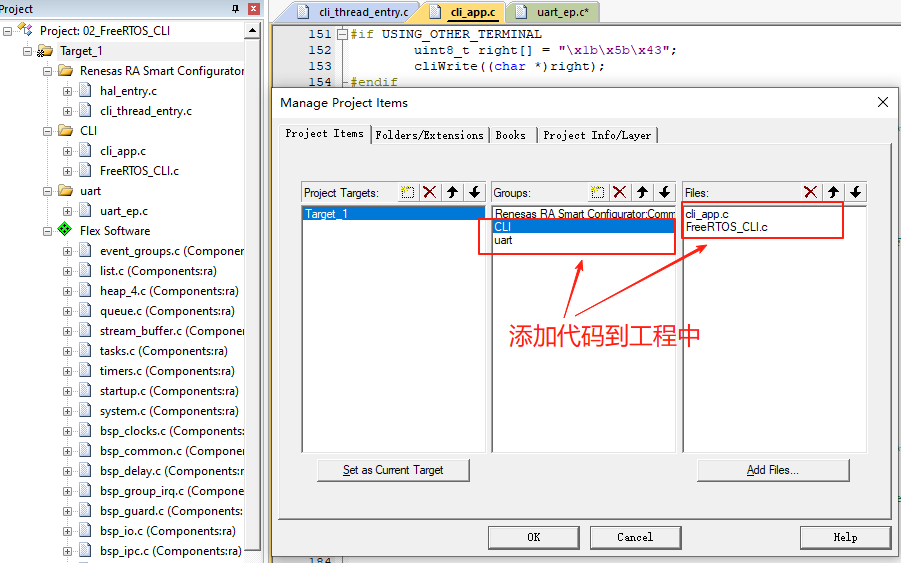Screen dimensions: 901x563
Task: Move the file up in Files list
Action: coord(833,192)
